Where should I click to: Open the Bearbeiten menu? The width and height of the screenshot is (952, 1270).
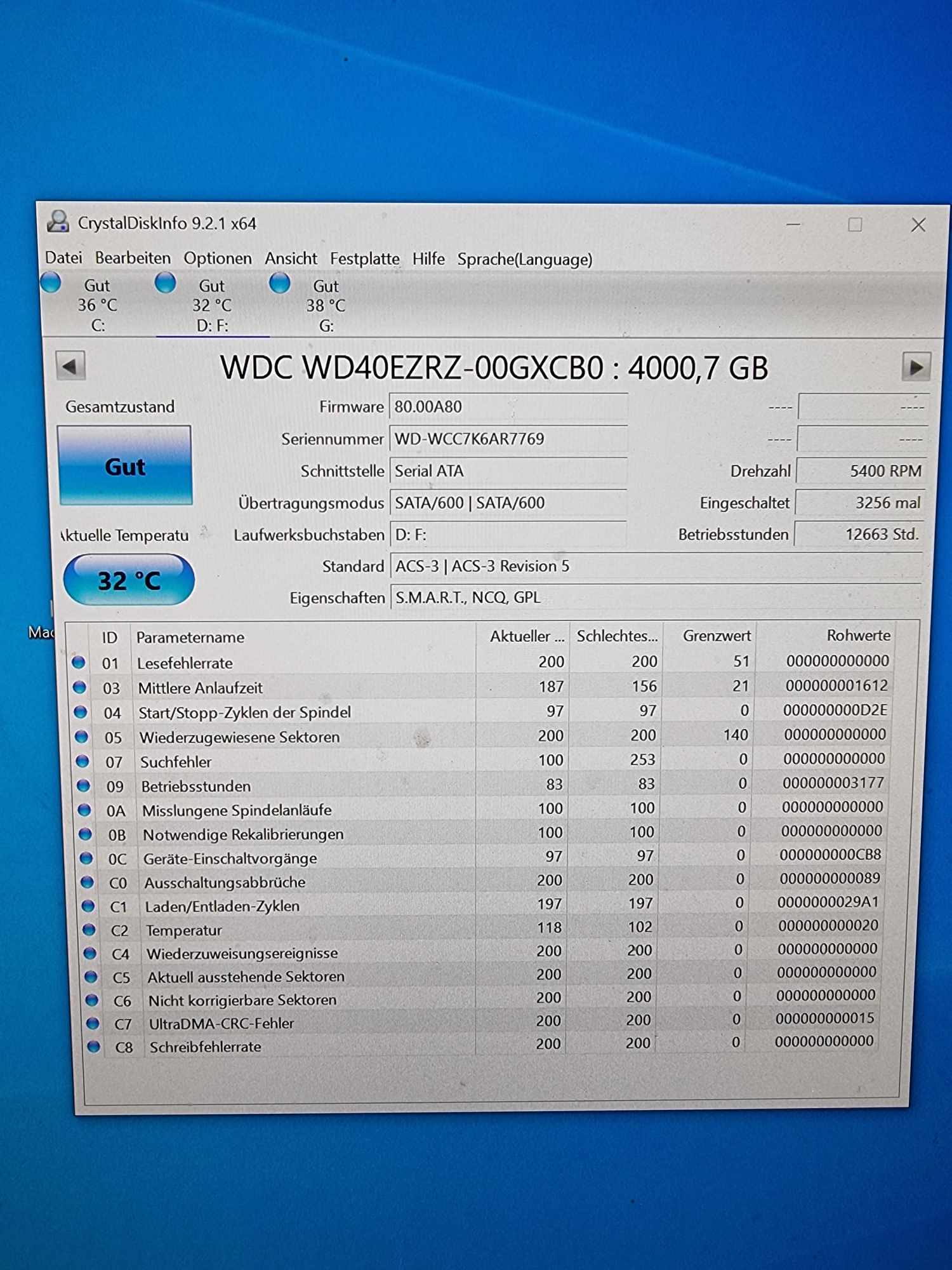point(133,258)
